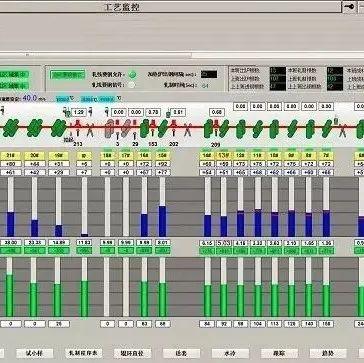Click the tall blue load bar below stand 15#

(162, 221)
